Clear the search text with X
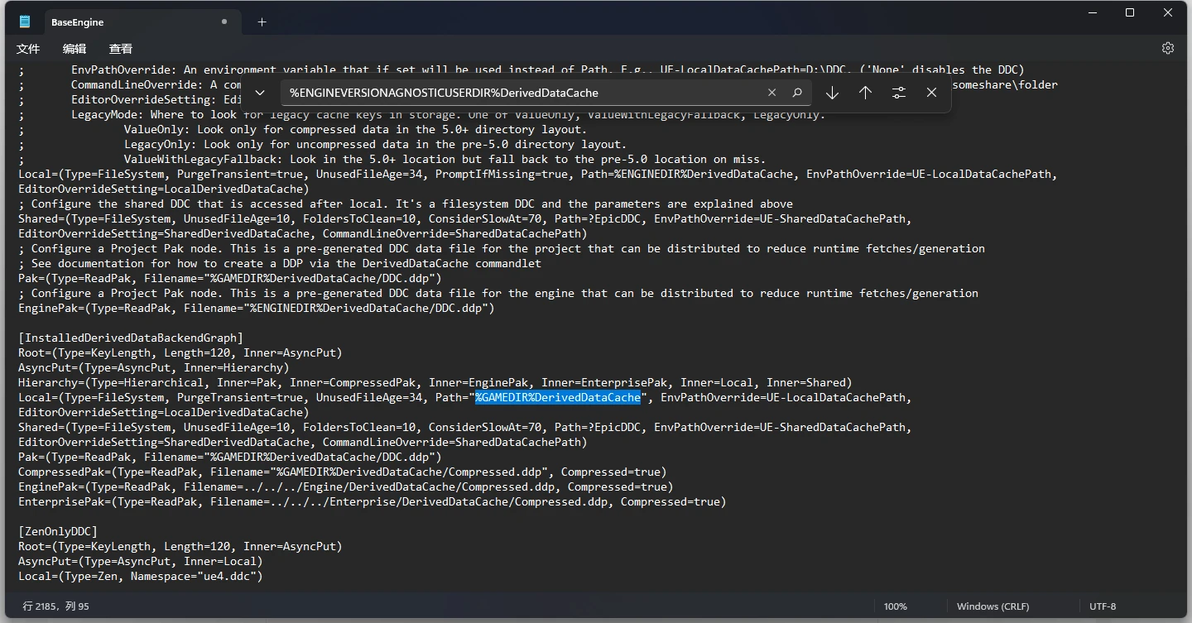Screen dimensions: 1192x623 pos(772,93)
